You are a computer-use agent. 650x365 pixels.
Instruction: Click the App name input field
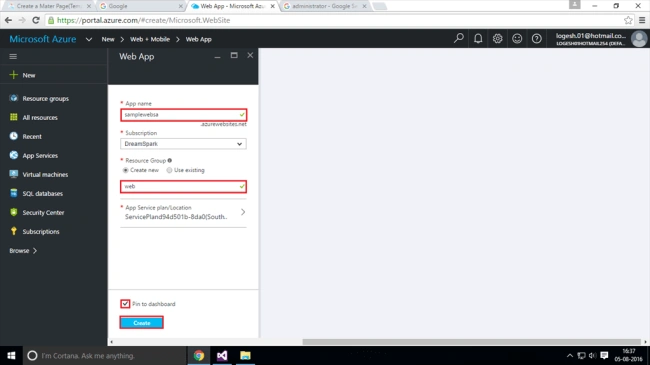(x=183, y=114)
